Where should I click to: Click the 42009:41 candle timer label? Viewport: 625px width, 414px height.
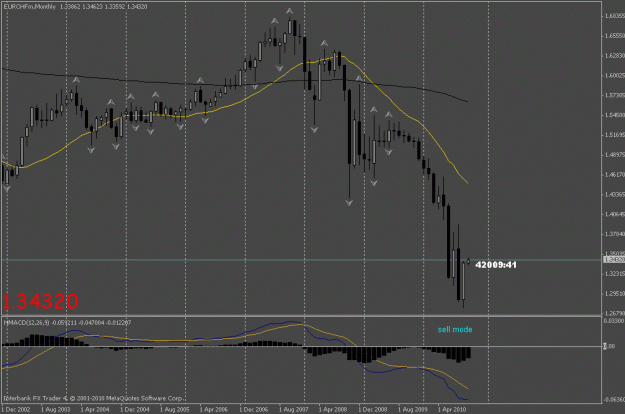click(496, 265)
